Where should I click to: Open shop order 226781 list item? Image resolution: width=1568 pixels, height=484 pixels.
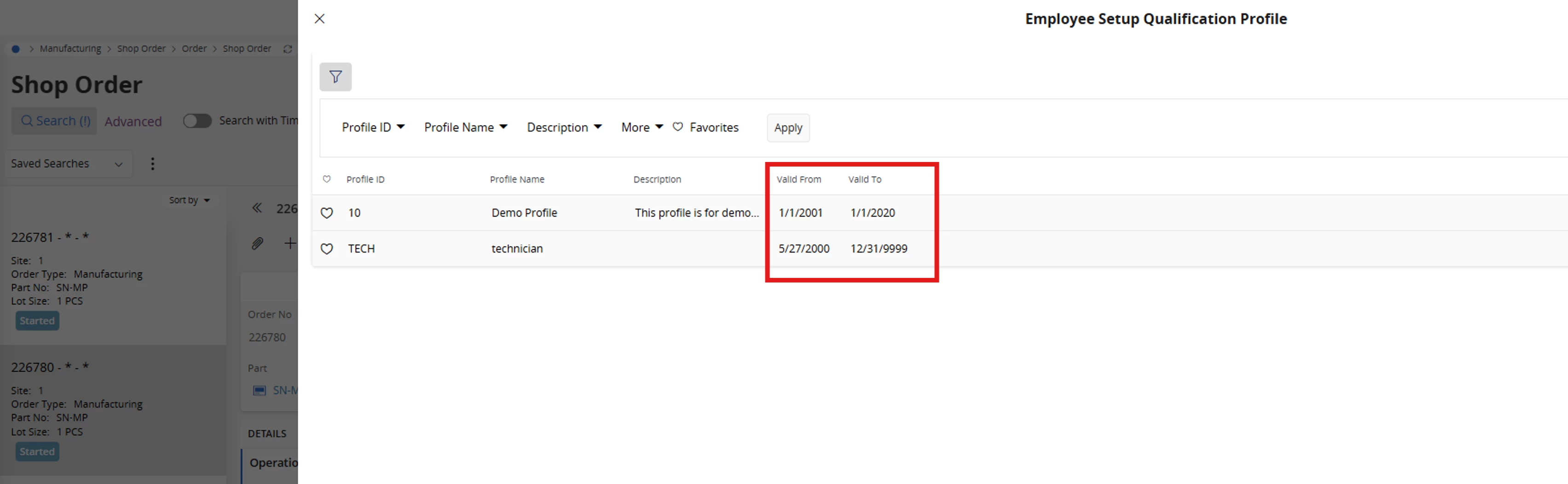(113, 279)
